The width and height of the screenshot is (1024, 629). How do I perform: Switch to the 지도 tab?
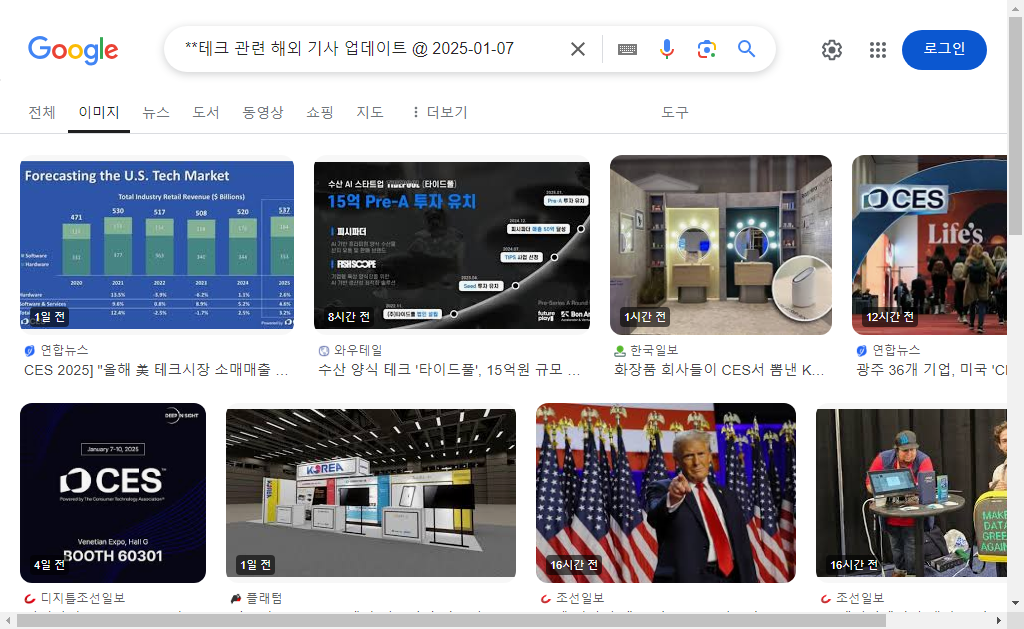pos(370,112)
